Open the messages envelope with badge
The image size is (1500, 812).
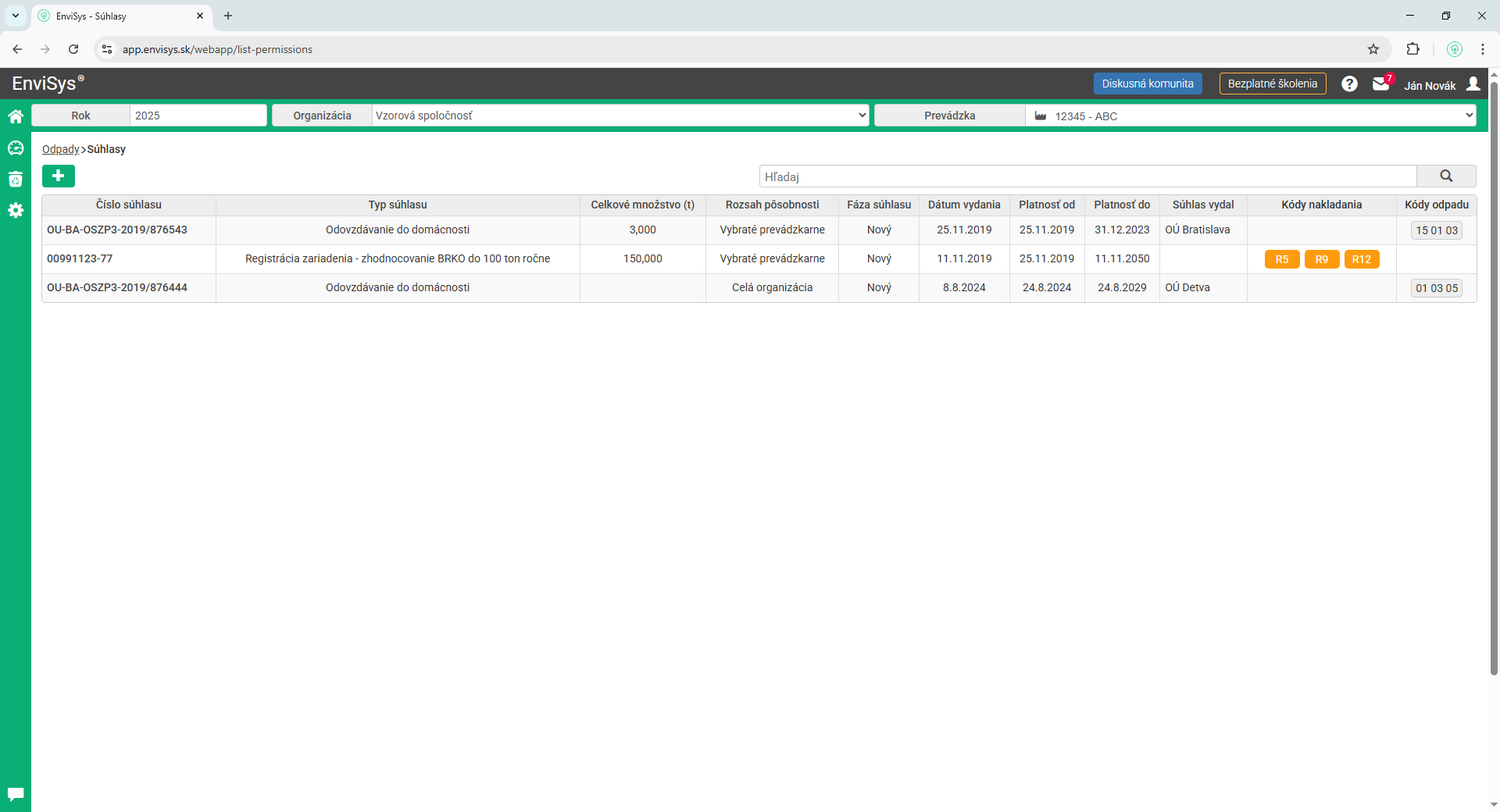1380,84
